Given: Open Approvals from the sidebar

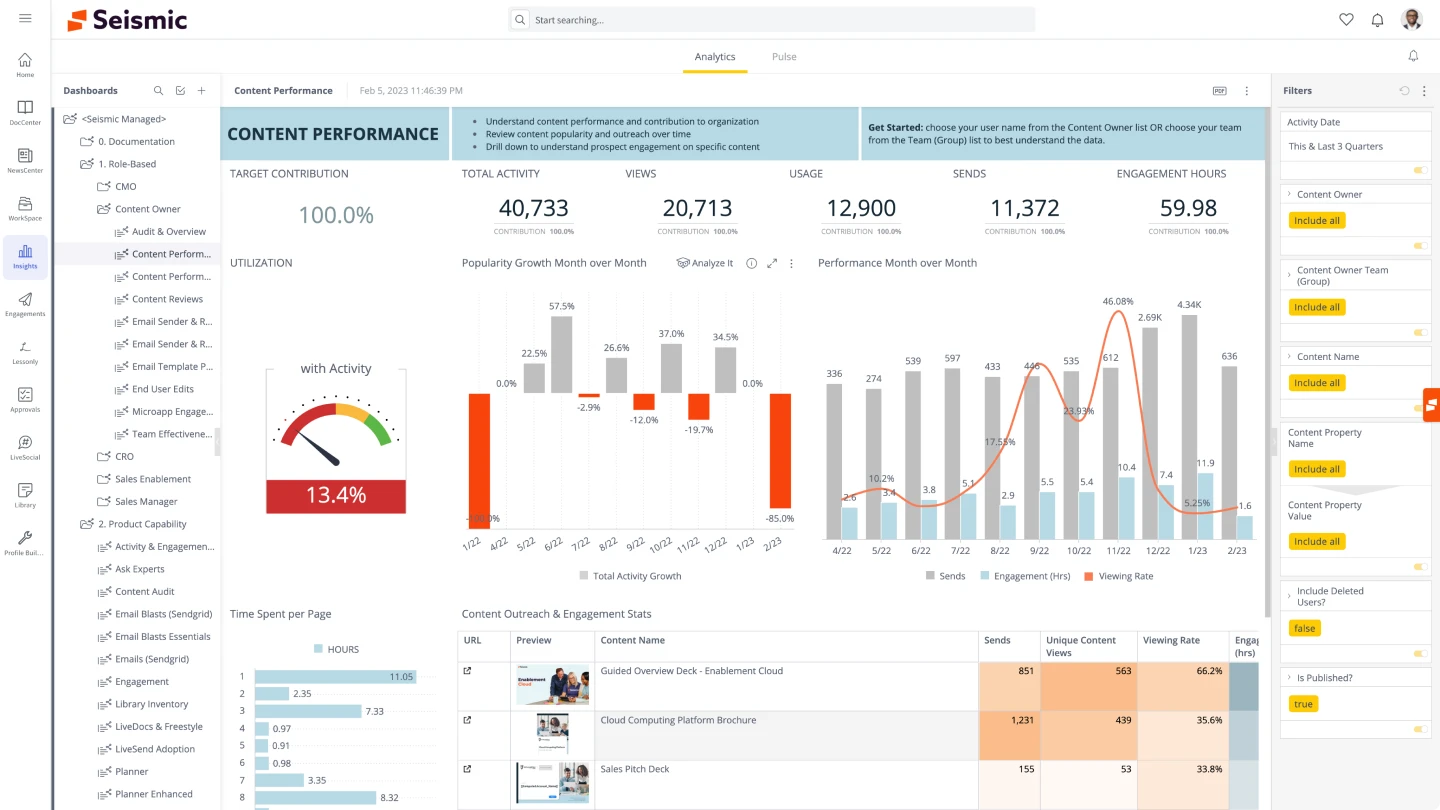Looking at the screenshot, I should [x=25, y=400].
